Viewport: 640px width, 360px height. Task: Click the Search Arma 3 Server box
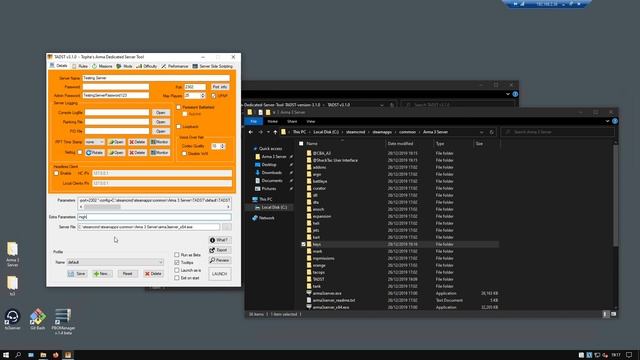click(558, 132)
